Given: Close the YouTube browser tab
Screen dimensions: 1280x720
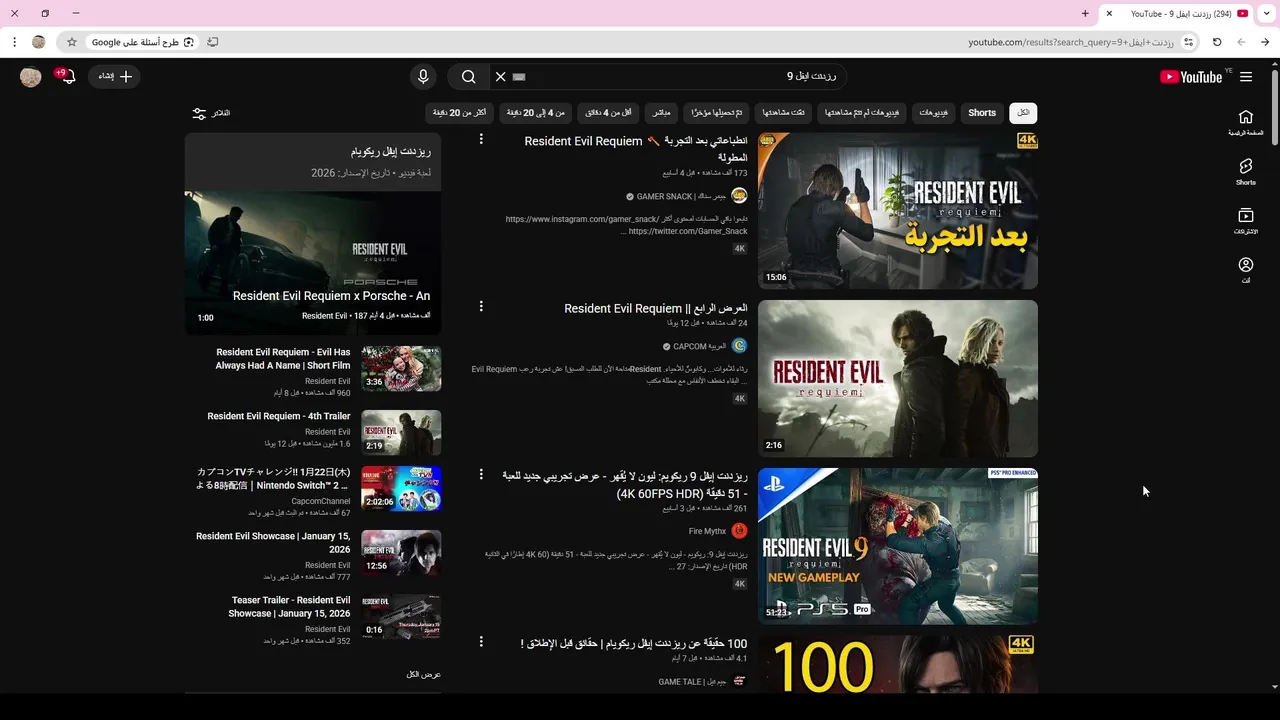Looking at the screenshot, I should (x=1108, y=14).
